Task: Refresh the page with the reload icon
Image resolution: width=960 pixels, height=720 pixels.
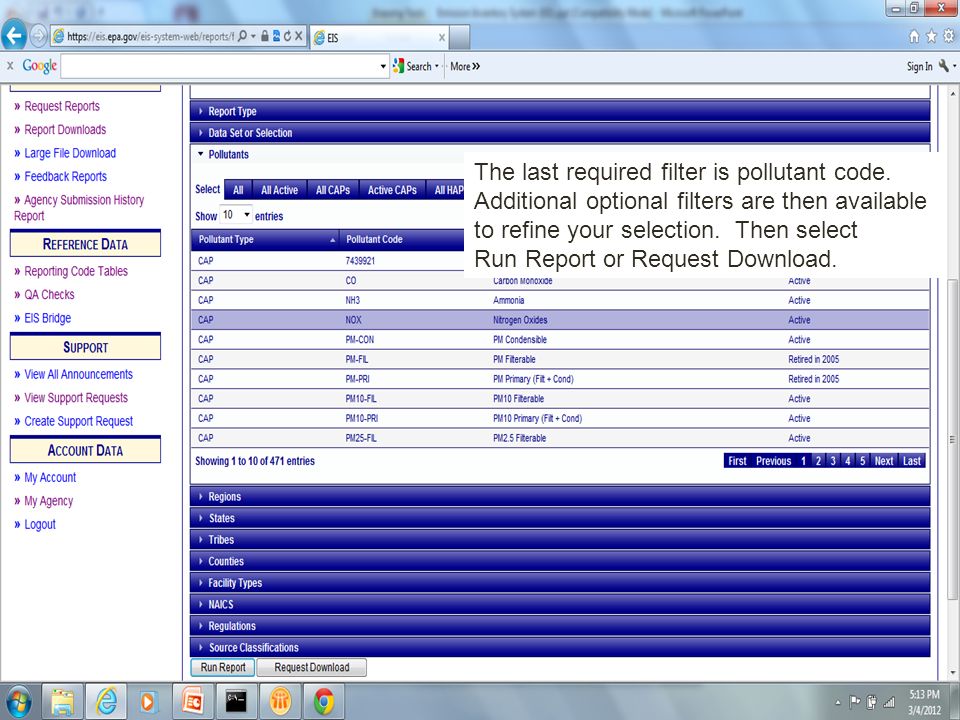Action: point(287,36)
